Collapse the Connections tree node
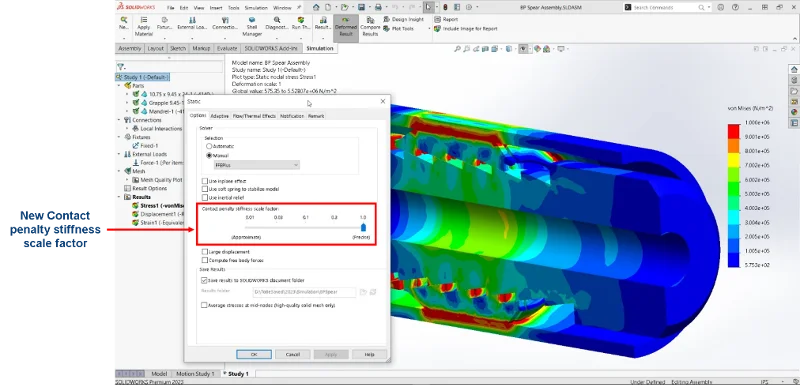Screen dimensions: 800x385 [x=120, y=120]
